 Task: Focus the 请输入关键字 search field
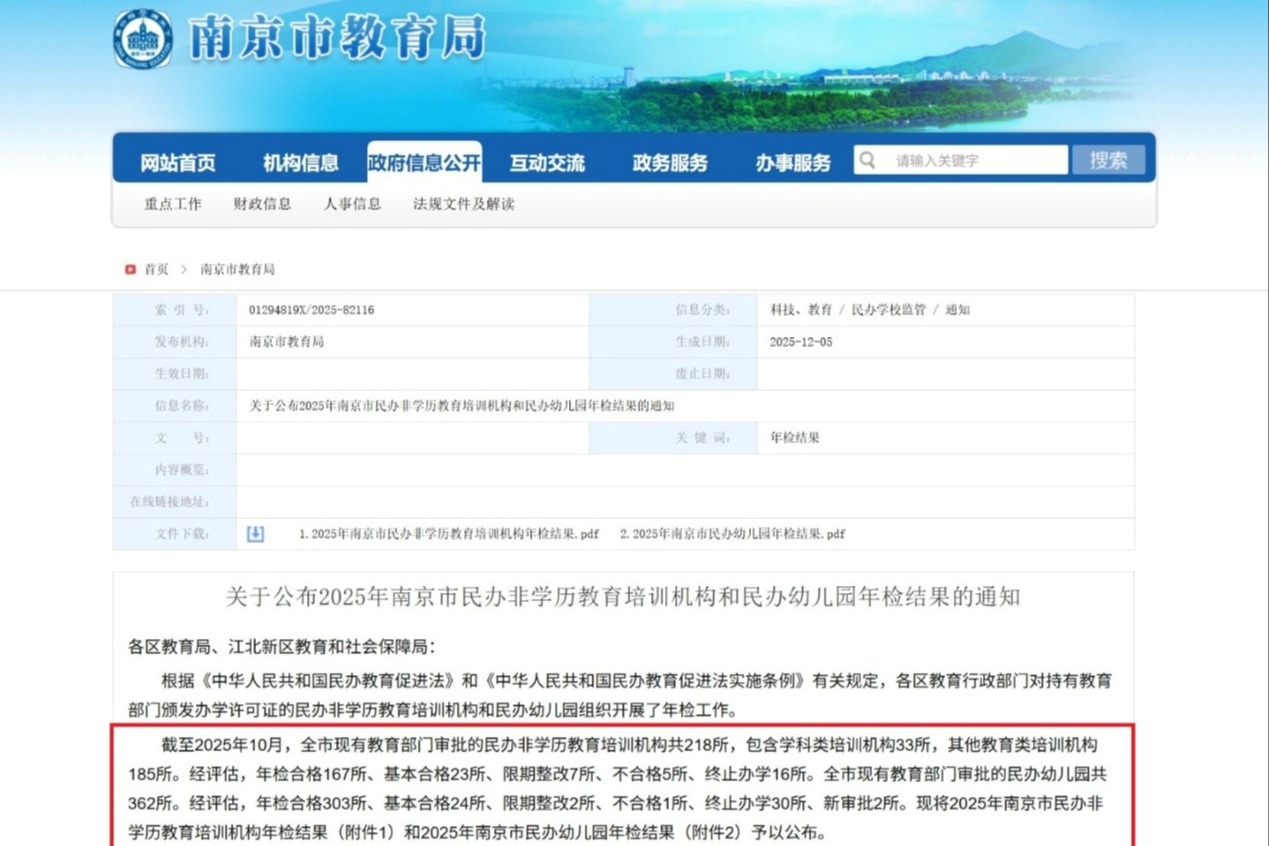(975, 160)
